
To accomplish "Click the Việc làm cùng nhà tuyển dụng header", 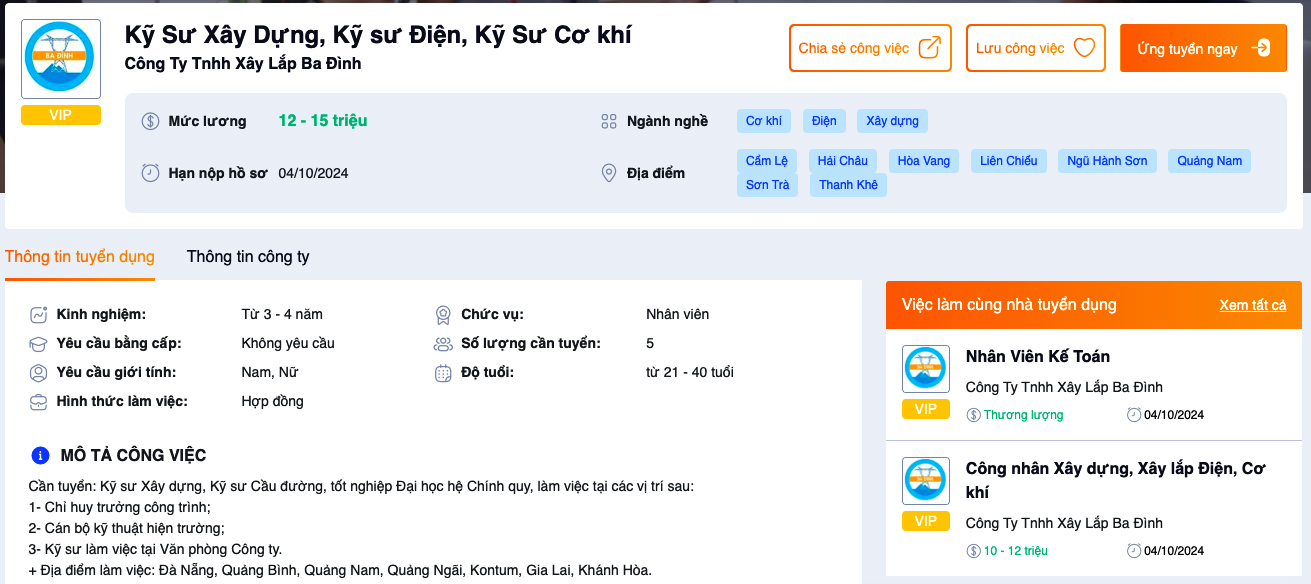I will pyautogui.click(x=1009, y=305).
